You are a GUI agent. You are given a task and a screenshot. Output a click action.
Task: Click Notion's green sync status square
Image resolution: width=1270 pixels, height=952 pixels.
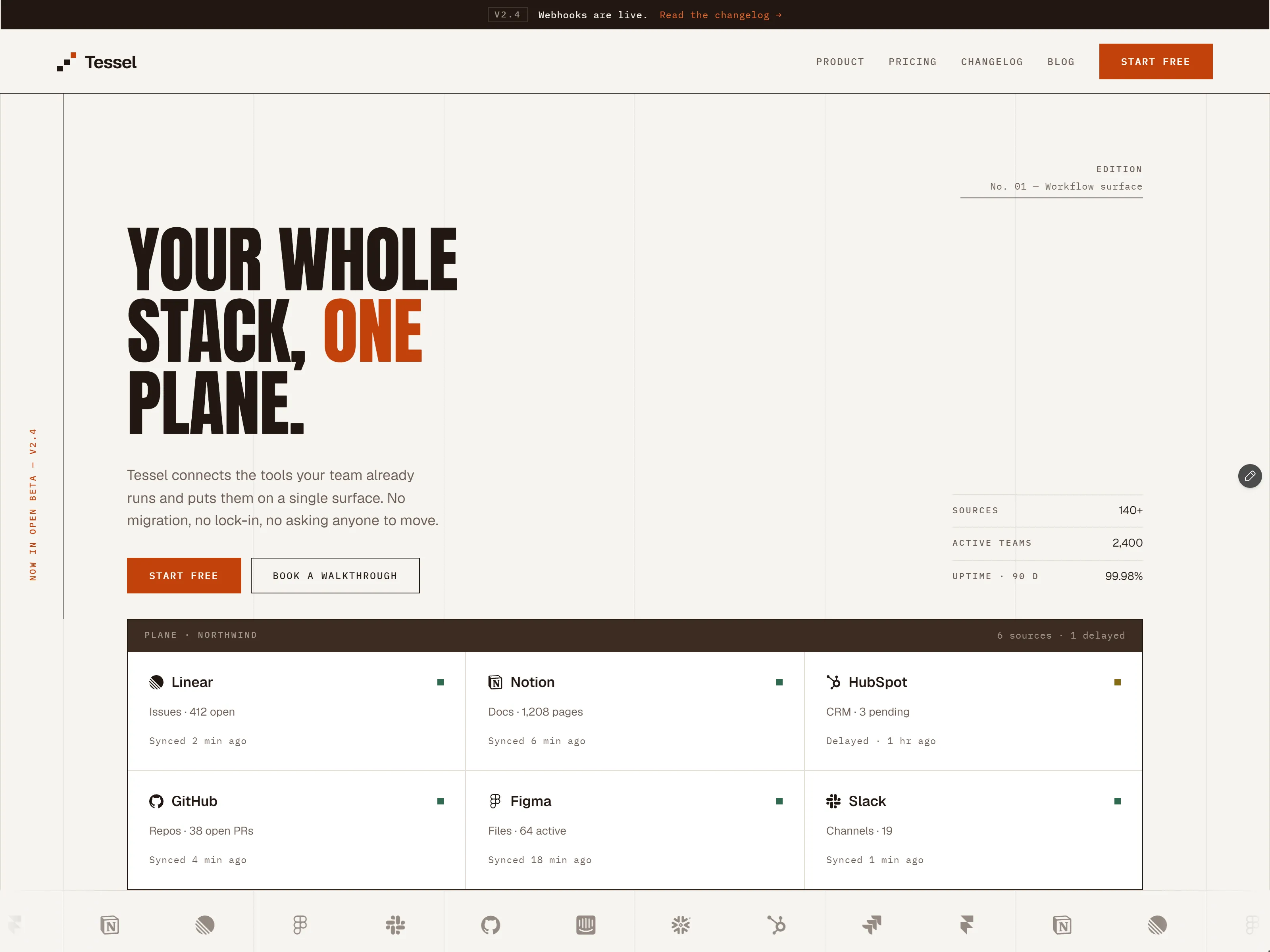(x=779, y=682)
